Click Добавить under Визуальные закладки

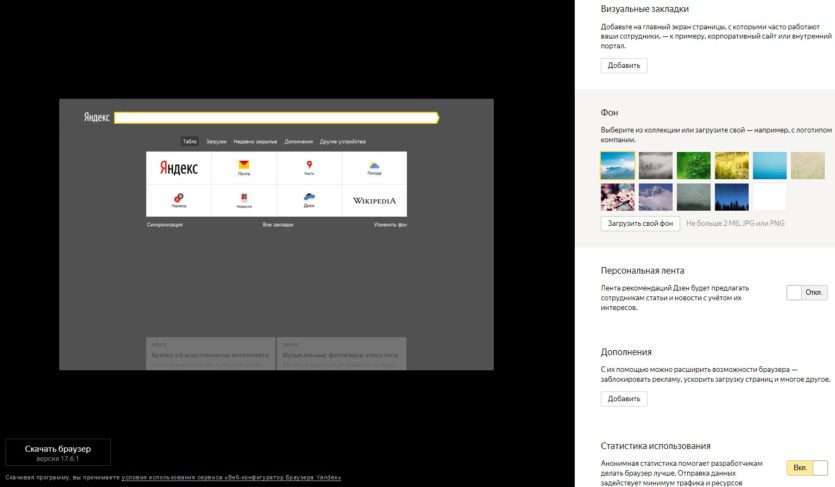pos(624,65)
